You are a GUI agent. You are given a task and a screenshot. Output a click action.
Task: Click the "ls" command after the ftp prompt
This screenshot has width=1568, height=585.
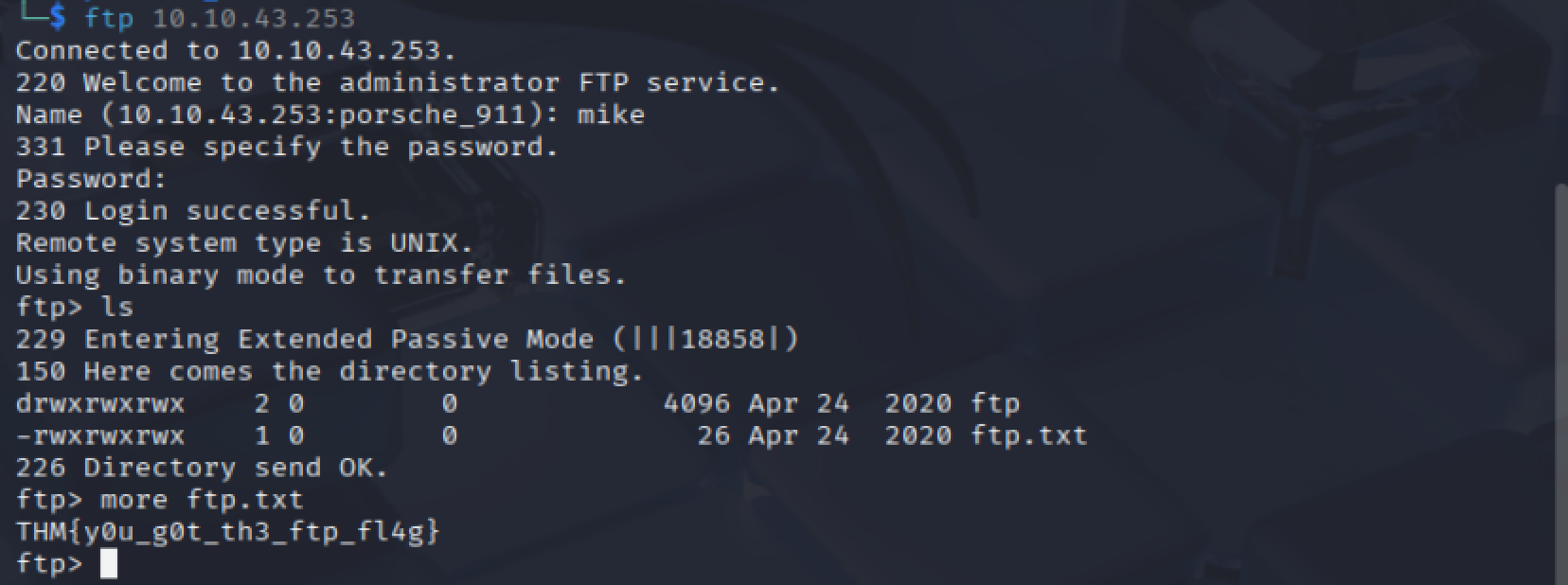tap(117, 307)
